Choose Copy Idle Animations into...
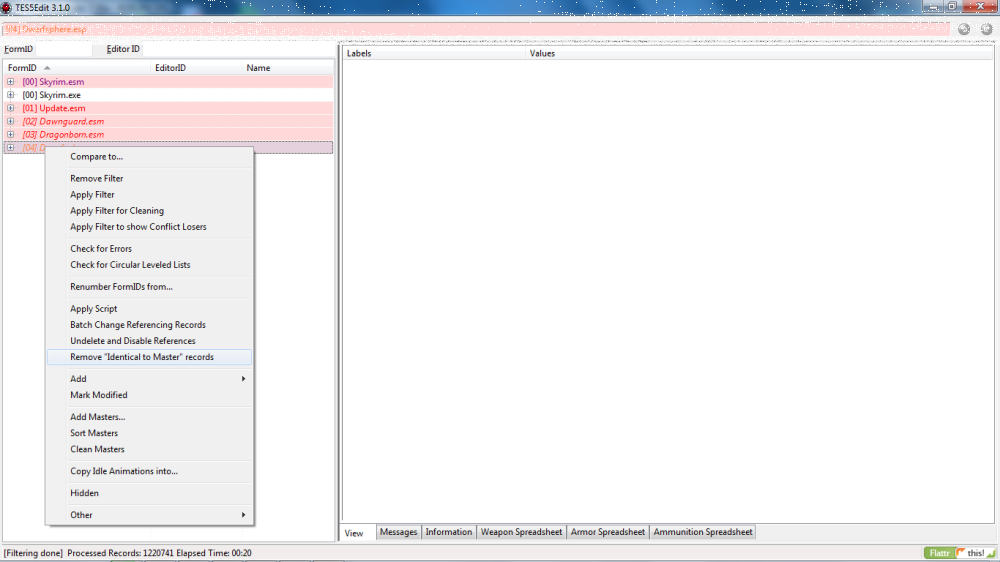The image size is (1000, 562). click(x=149, y=471)
